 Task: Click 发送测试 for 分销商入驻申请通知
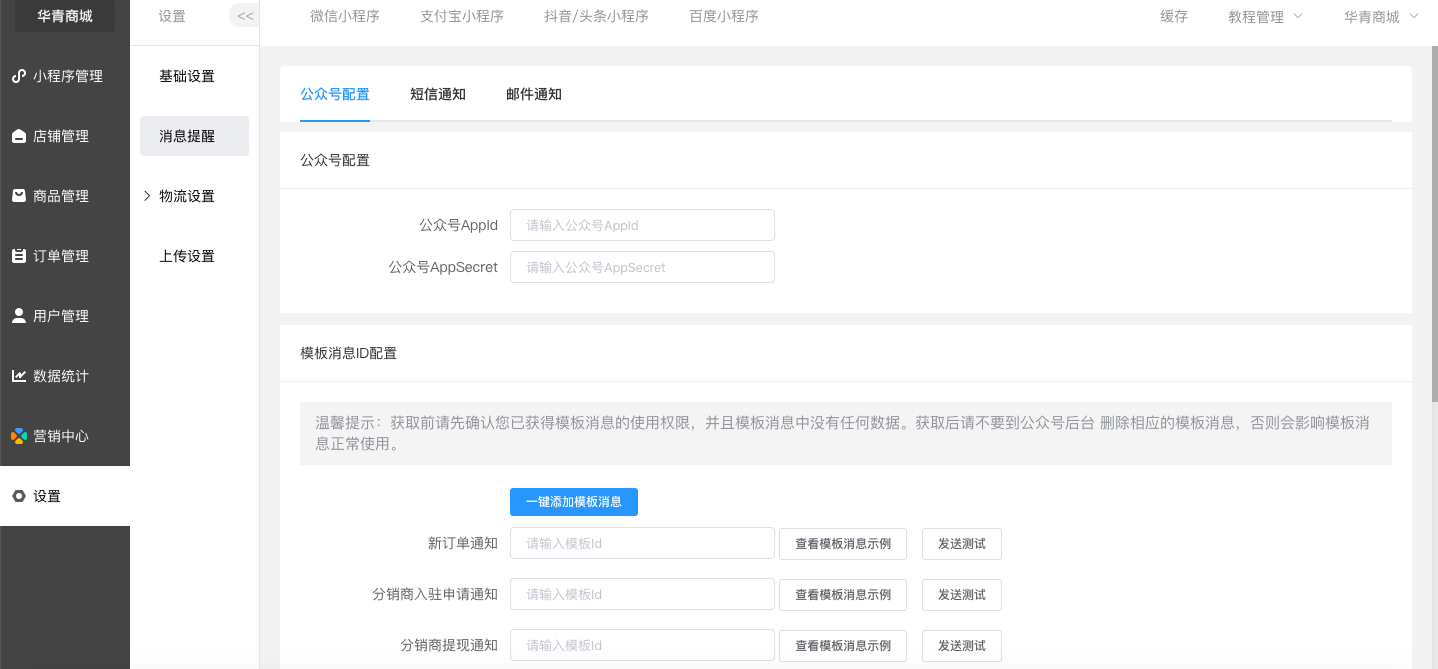(962, 594)
